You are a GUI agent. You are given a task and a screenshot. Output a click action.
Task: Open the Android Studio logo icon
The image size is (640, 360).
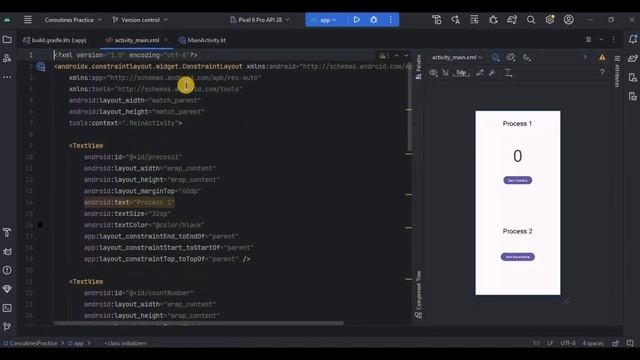pyautogui.click(x=7, y=20)
